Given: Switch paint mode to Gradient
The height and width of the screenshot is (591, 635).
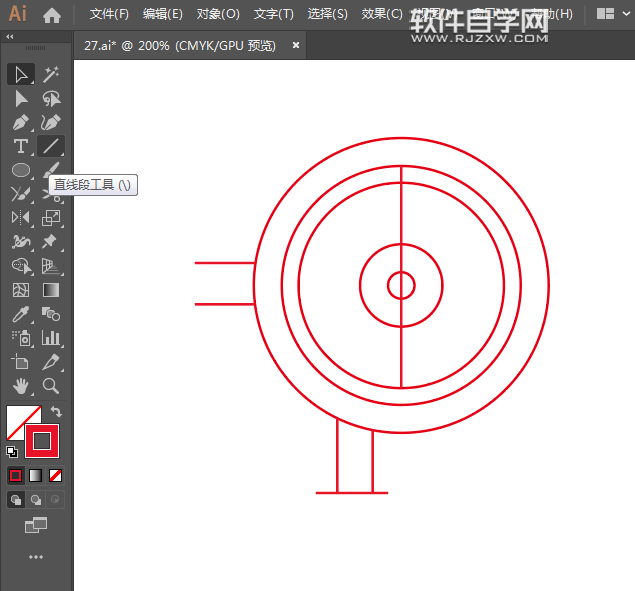Looking at the screenshot, I should (x=36, y=475).
